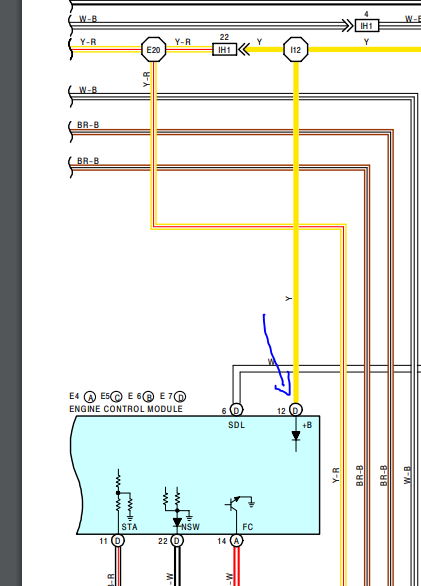Image resolution: width=421 pixels, height=586 pixels.
Task: Click the blue hand-drawn arrow annotation
Action: (x=277, y=355)
